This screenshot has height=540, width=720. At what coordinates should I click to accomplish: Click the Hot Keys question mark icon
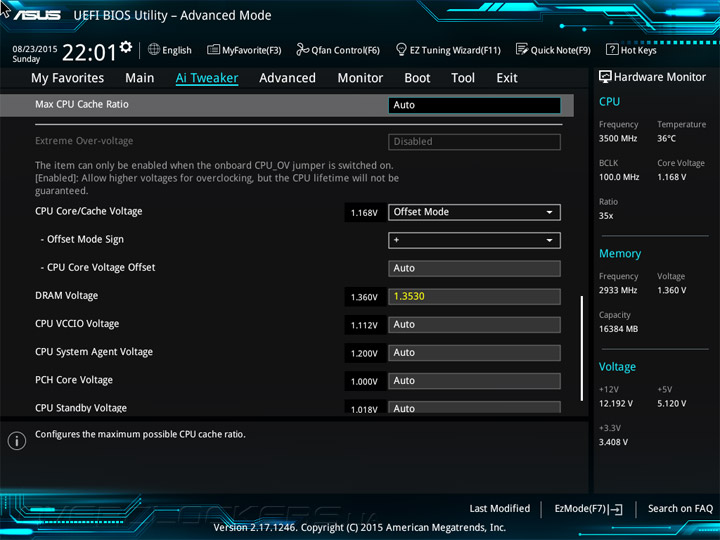[x=612, y=49]
